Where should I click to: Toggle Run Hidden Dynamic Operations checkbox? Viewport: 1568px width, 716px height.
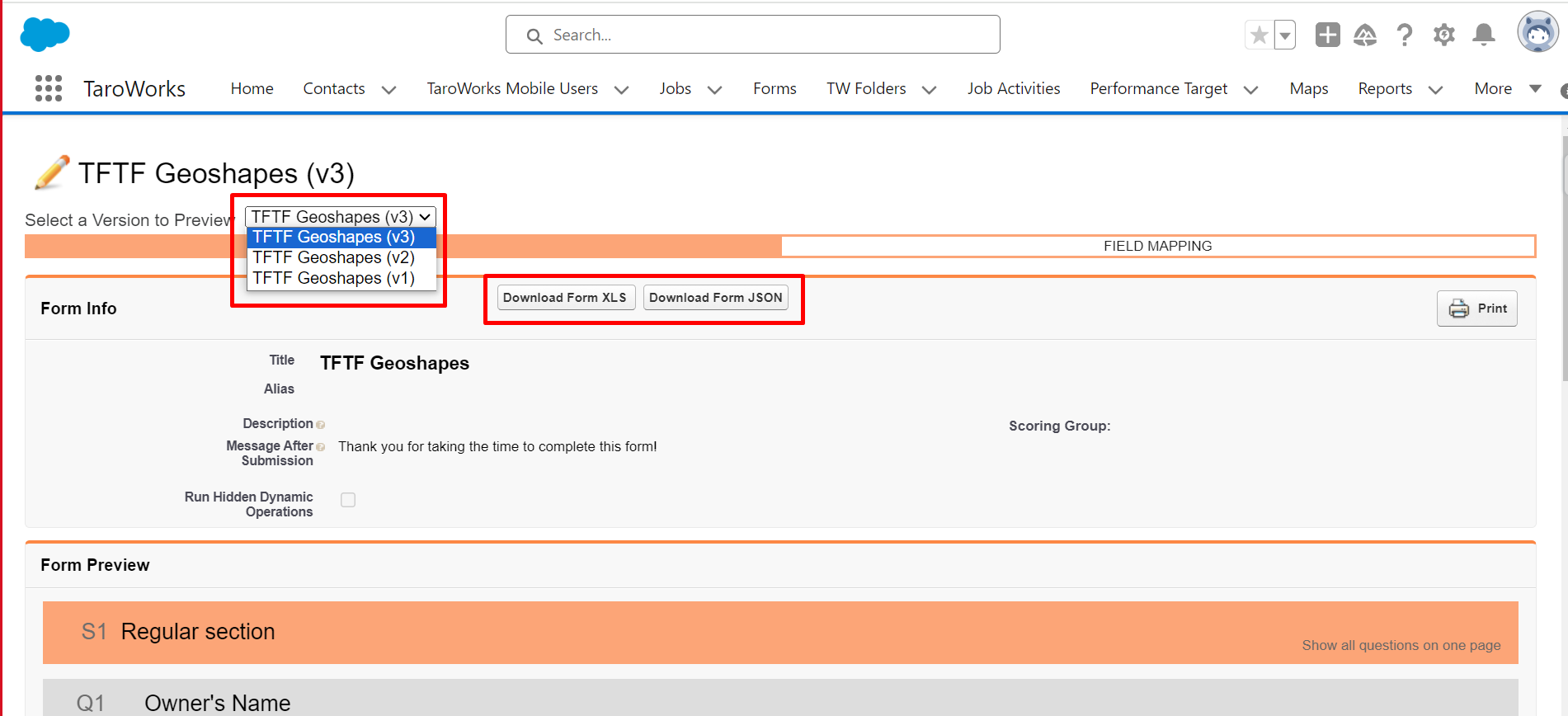pos(348,500)
